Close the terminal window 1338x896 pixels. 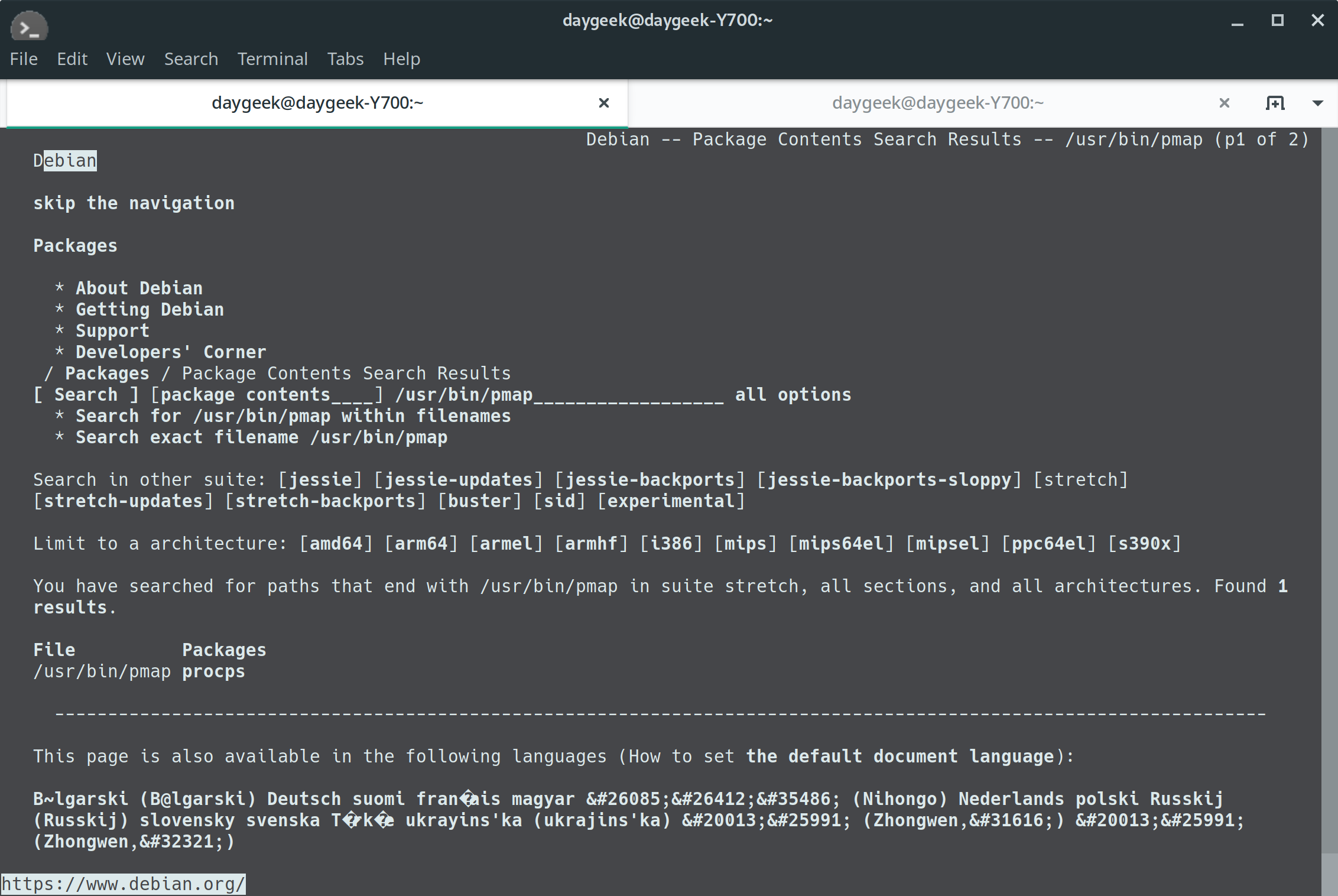[1317, 20]
